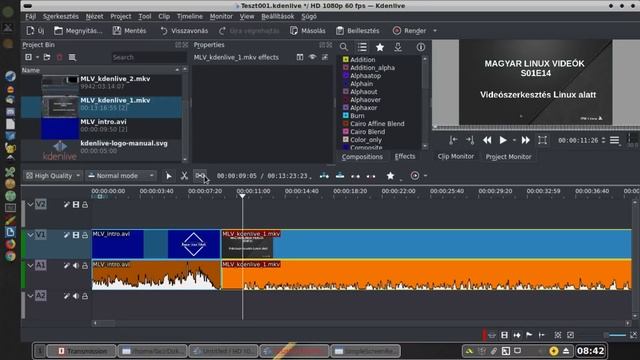Image resolution: width=640 pixels, height=360 pixels.
Task: Click the Megnyitás toolbar button
Action: click(x=78, y=31)
